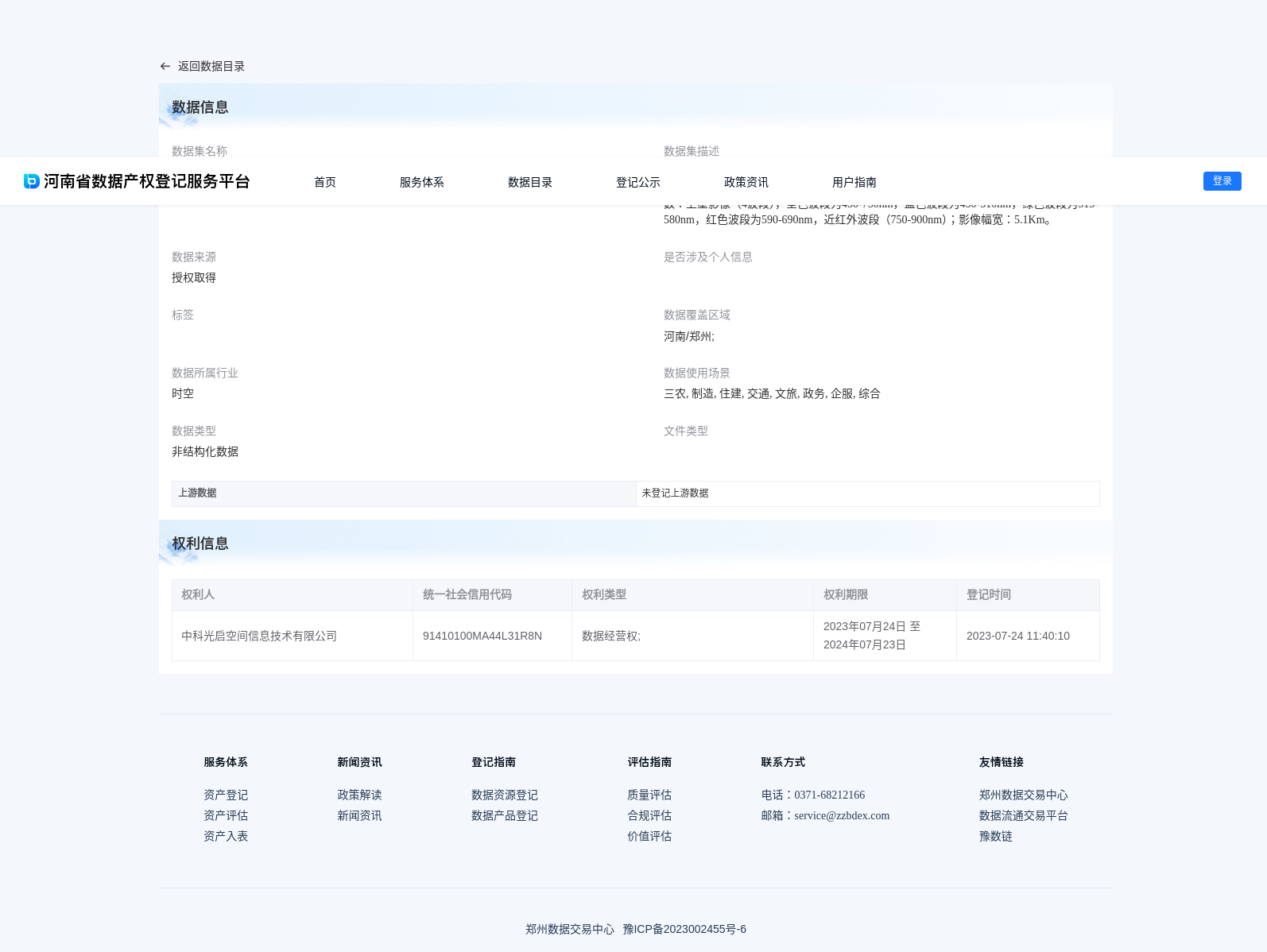This screenshot has height=952, width=1267.
Task: Click ICP record 豫ICP备2023002455号-6
Action: coord(684,929)
